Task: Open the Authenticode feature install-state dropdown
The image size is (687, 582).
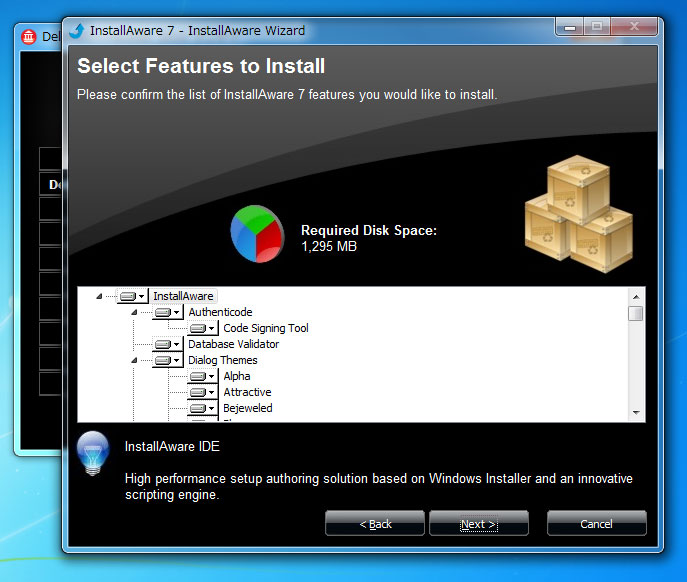Action: click(x=167, y=312)
